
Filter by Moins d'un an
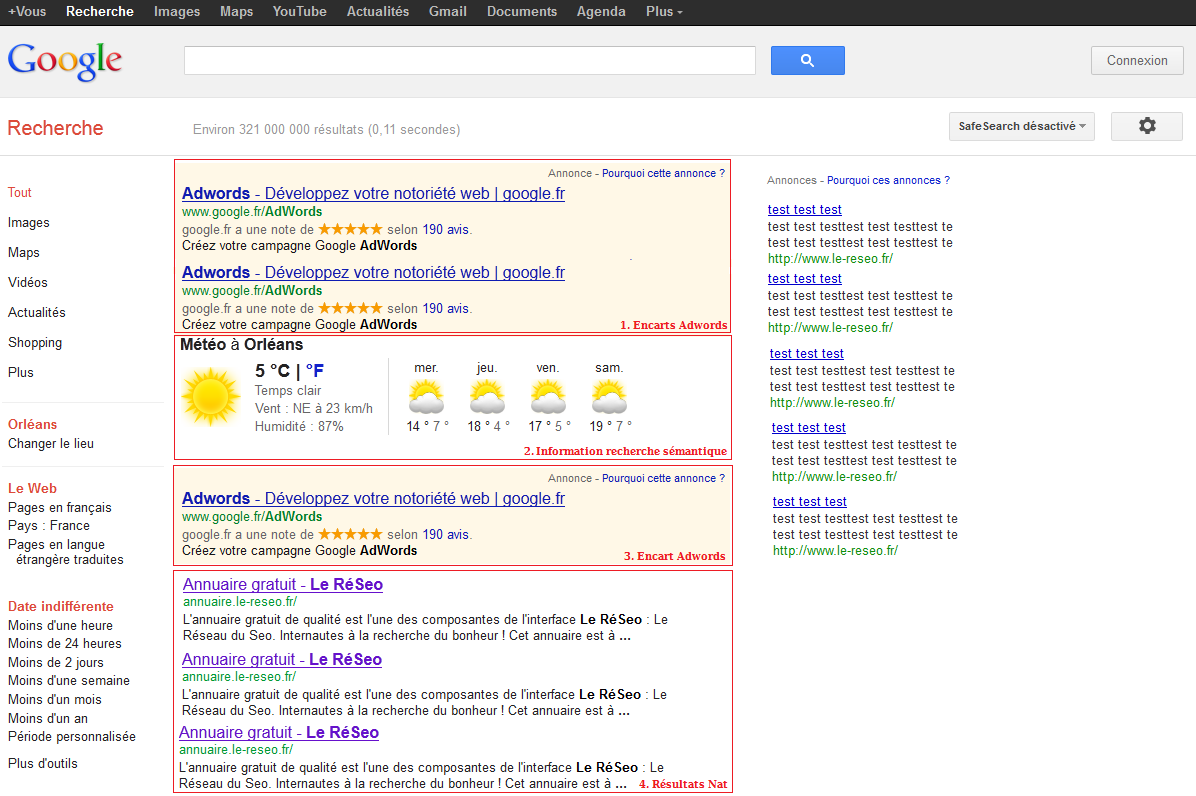48,718
